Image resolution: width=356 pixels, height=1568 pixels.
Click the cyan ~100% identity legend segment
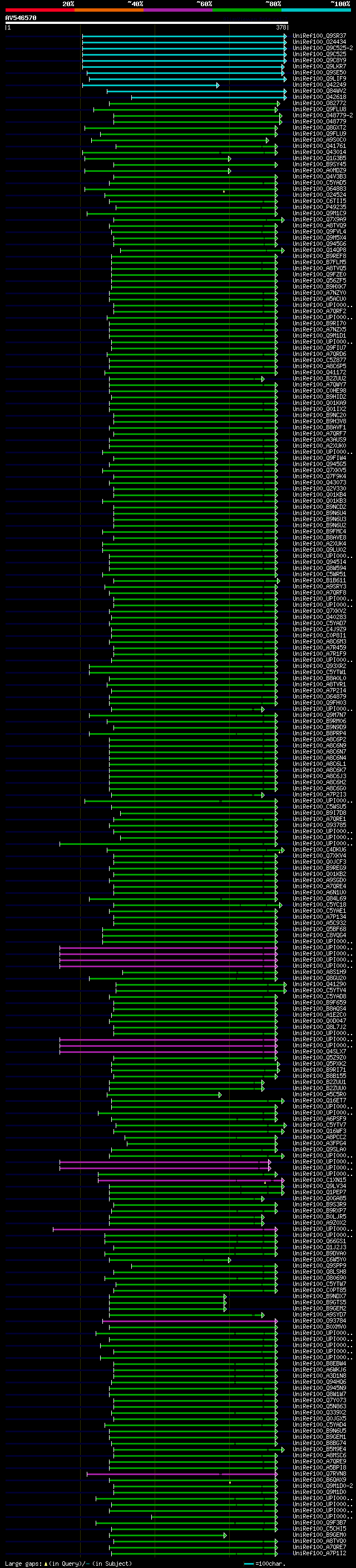click(x=316, y=10)
